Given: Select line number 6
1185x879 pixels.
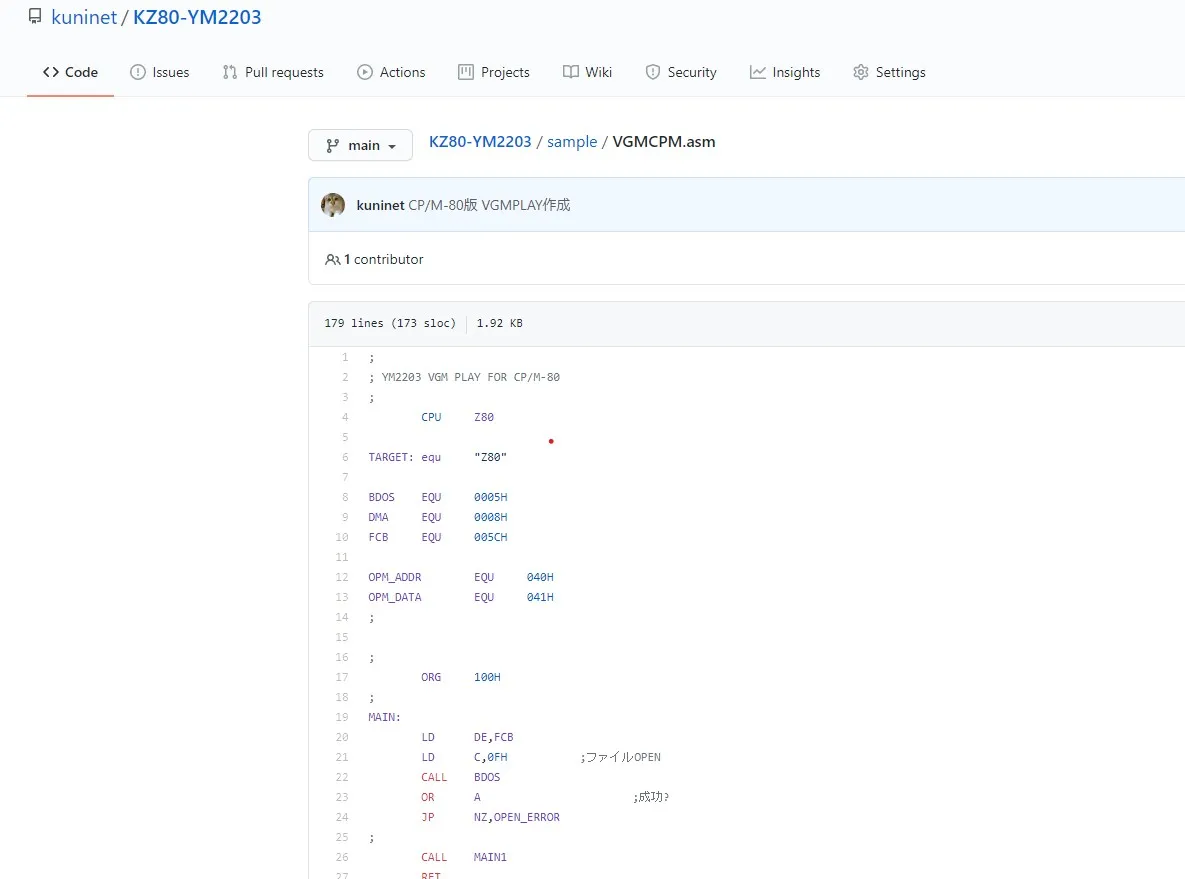Looking at the screenshot, I should click(x=345, y=457).
